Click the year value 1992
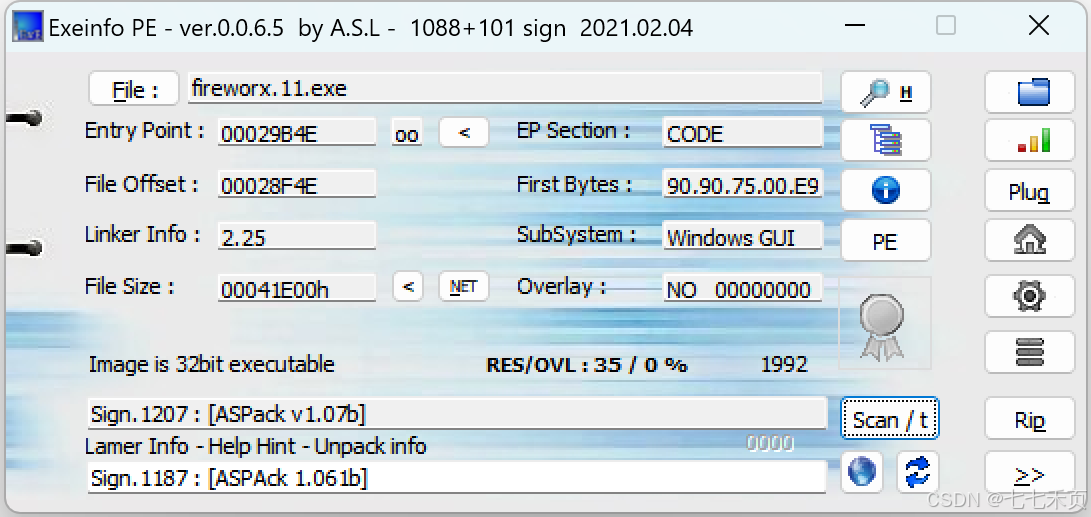Screen dimensions: 1091x517 [784, 364]
